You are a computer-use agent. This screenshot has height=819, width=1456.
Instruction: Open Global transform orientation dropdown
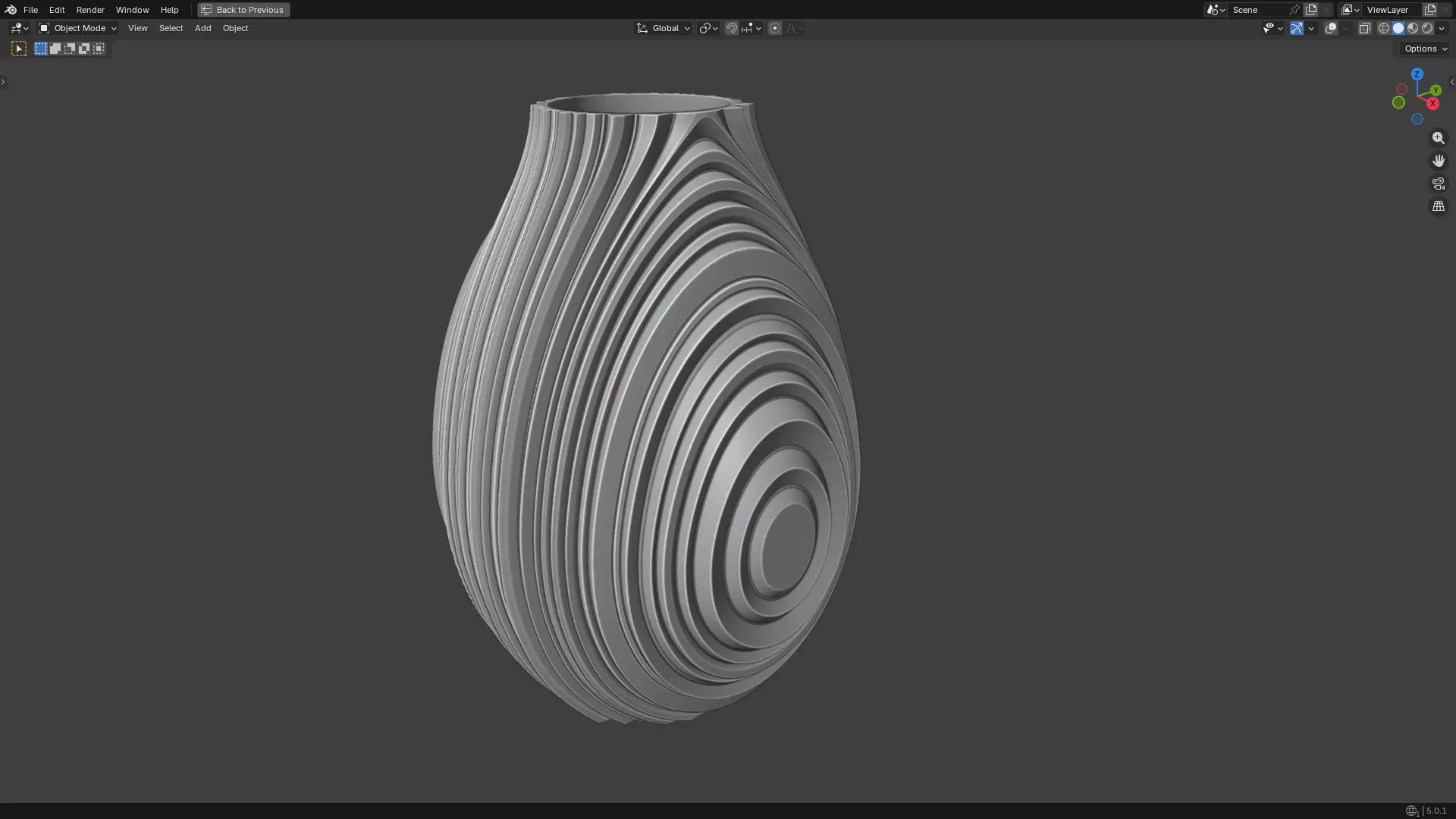(664, 28)
